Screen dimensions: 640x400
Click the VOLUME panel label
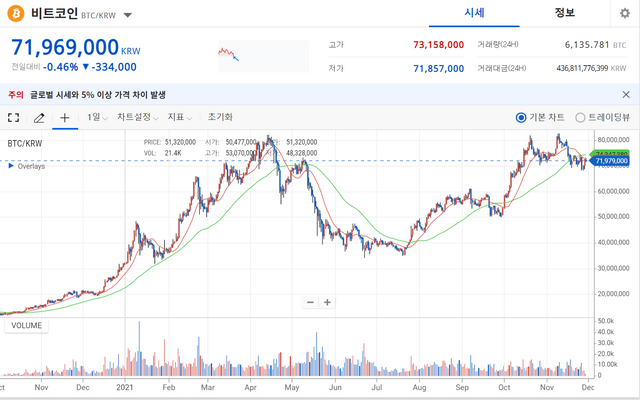tap(27, 325)
